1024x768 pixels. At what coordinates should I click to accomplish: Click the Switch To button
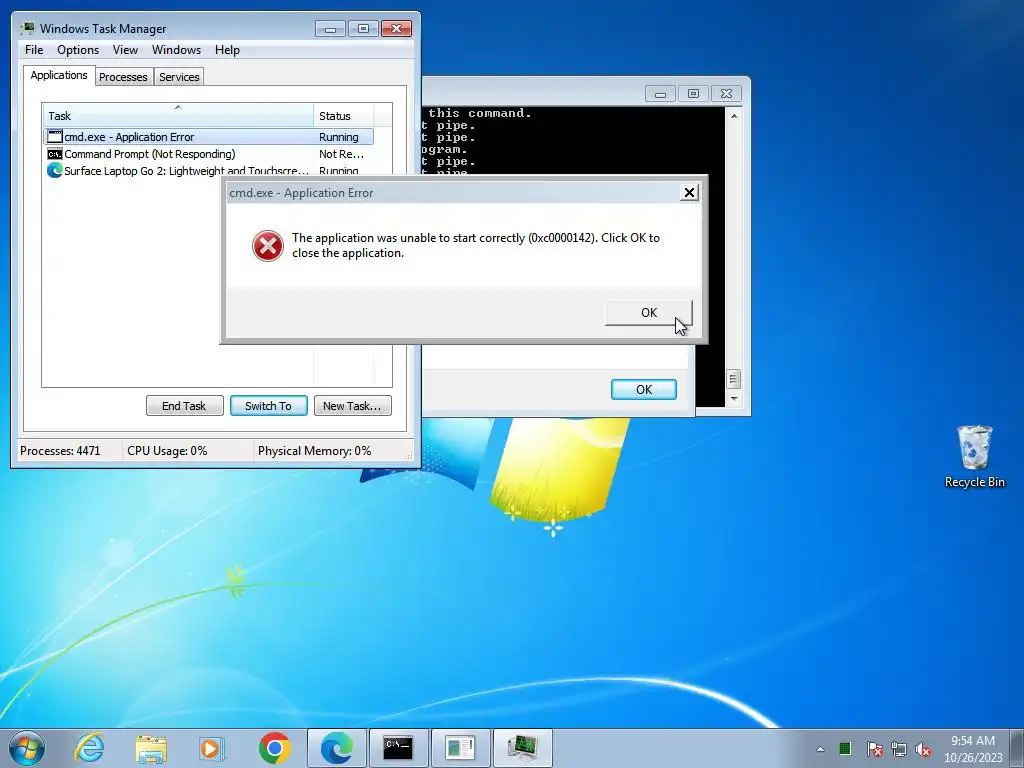[x=268, y=406]
